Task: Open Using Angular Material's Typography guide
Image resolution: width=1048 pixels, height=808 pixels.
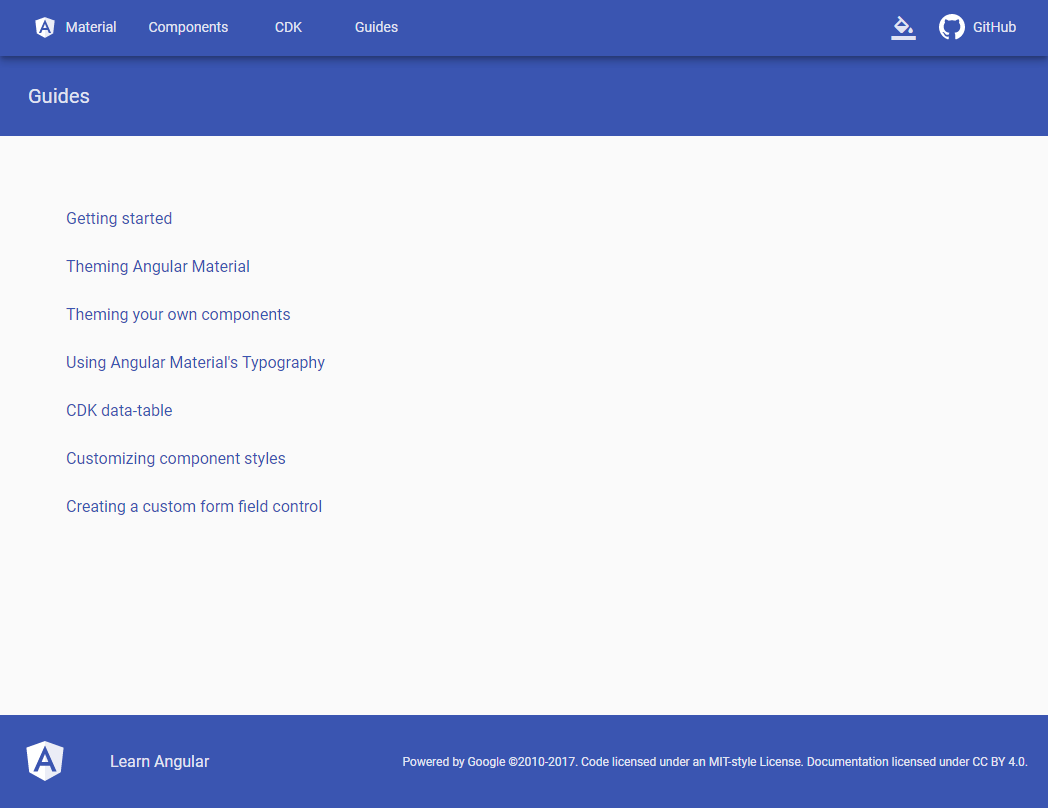Action: click(195, 363)
